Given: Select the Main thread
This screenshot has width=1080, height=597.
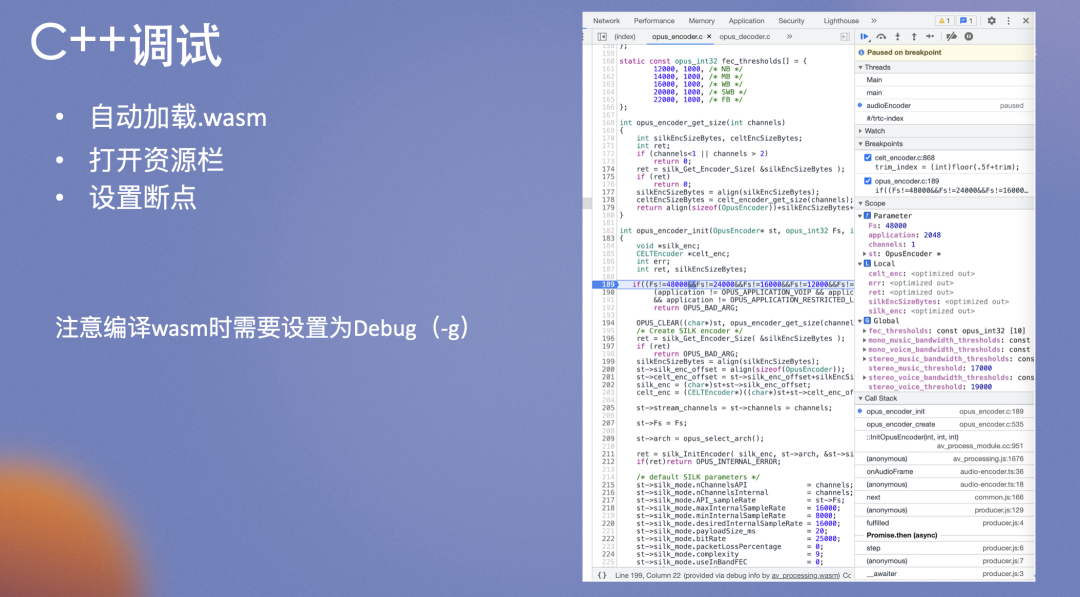Looking at the screenshot, I should tap(944, 80).
